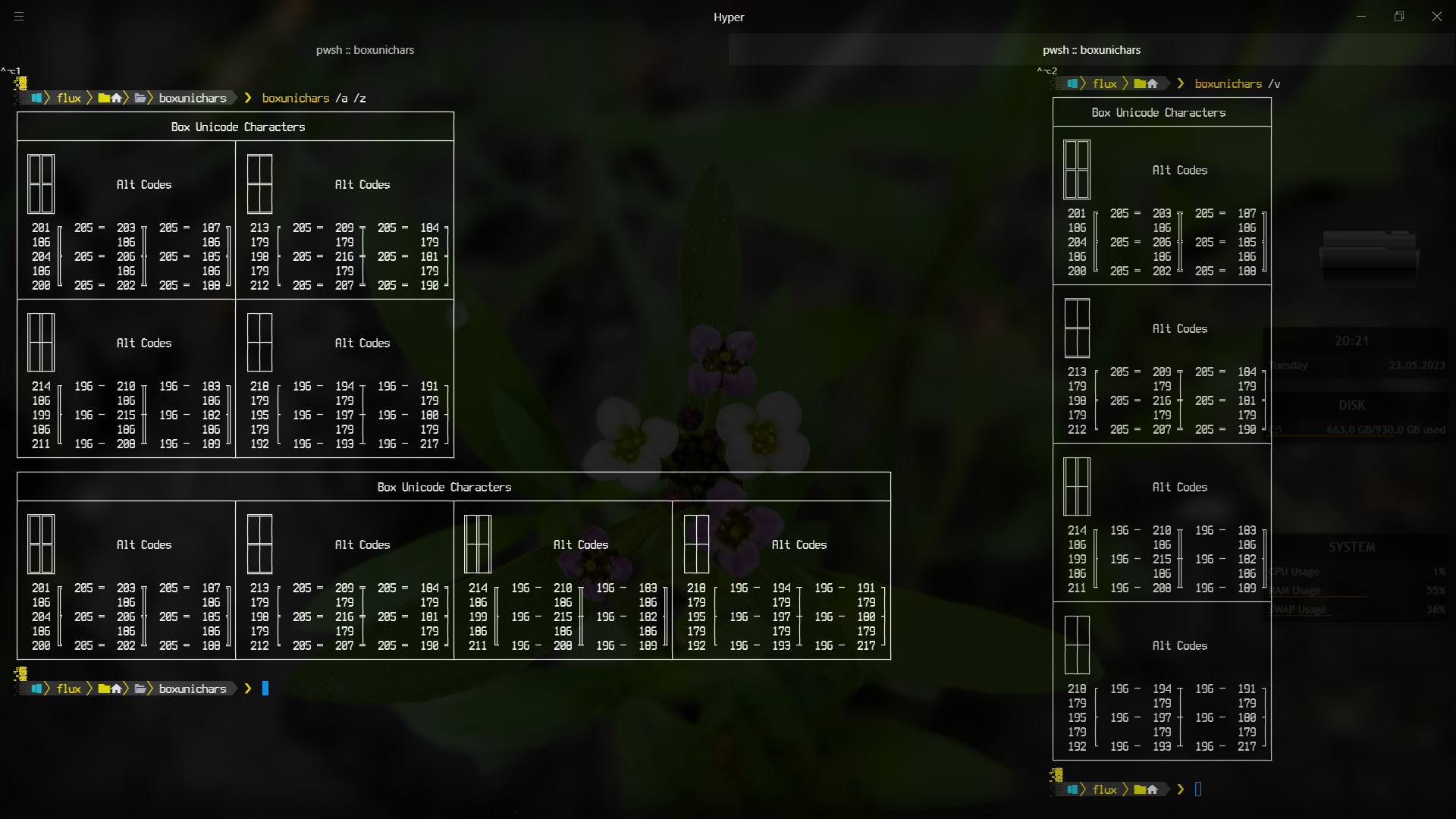
Task: Minimize the Hyper window
Action: (x=1361, y=16)
